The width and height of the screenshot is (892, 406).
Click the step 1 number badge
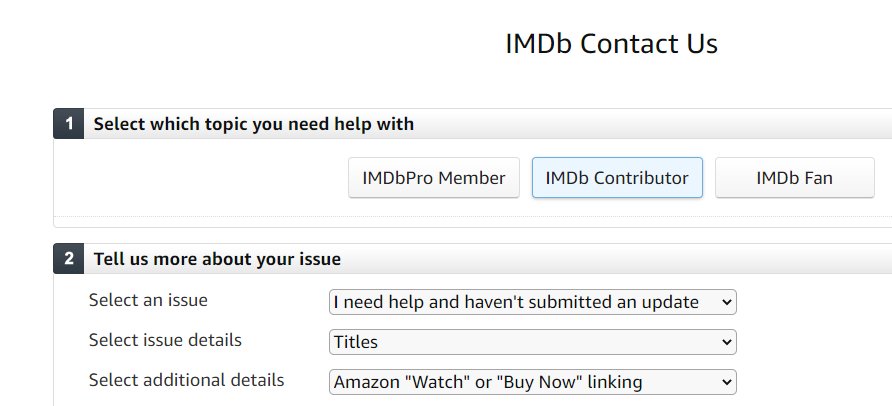(x=69, y=124)
